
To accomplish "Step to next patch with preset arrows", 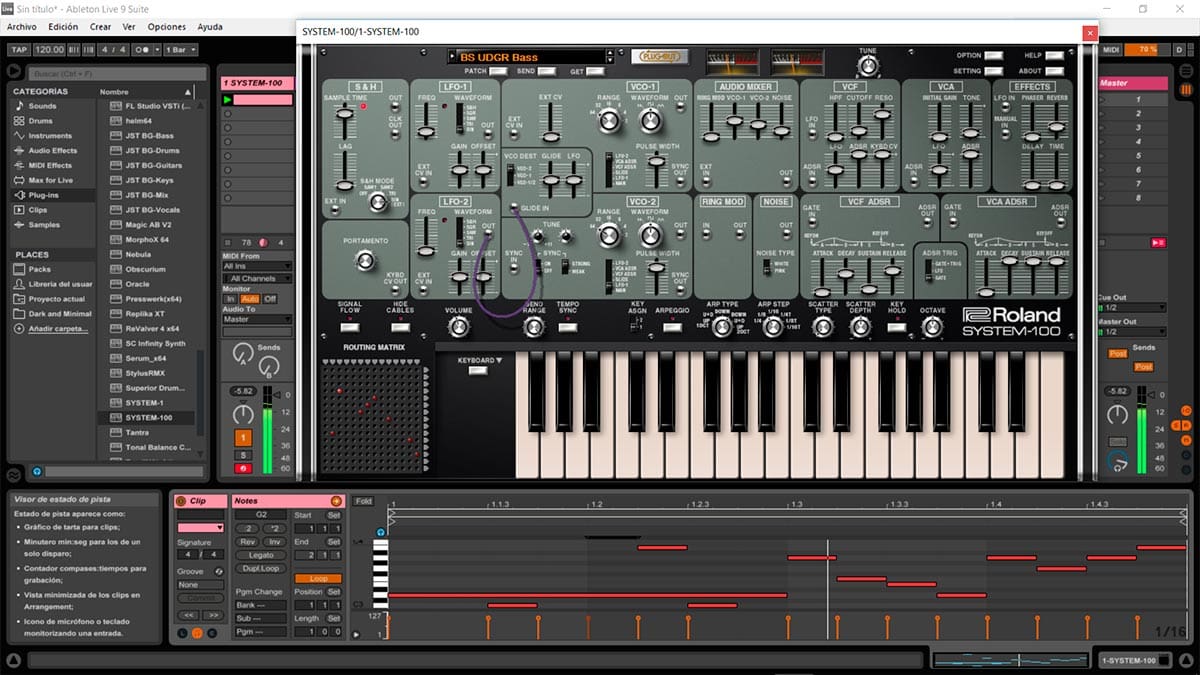I will [611, 60].
